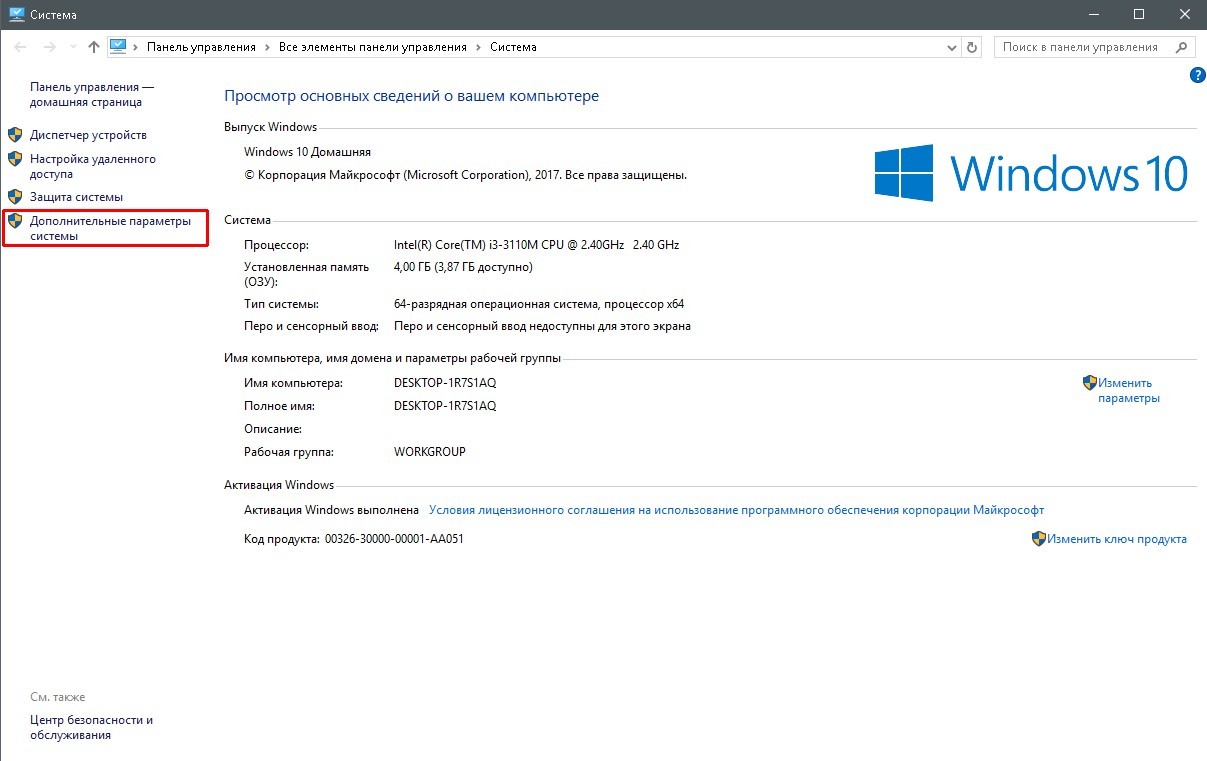The height and width of the screenshot is (761, 1207).
Task: Open Help via blue question icon
Action: click(x=1196, y=75)
